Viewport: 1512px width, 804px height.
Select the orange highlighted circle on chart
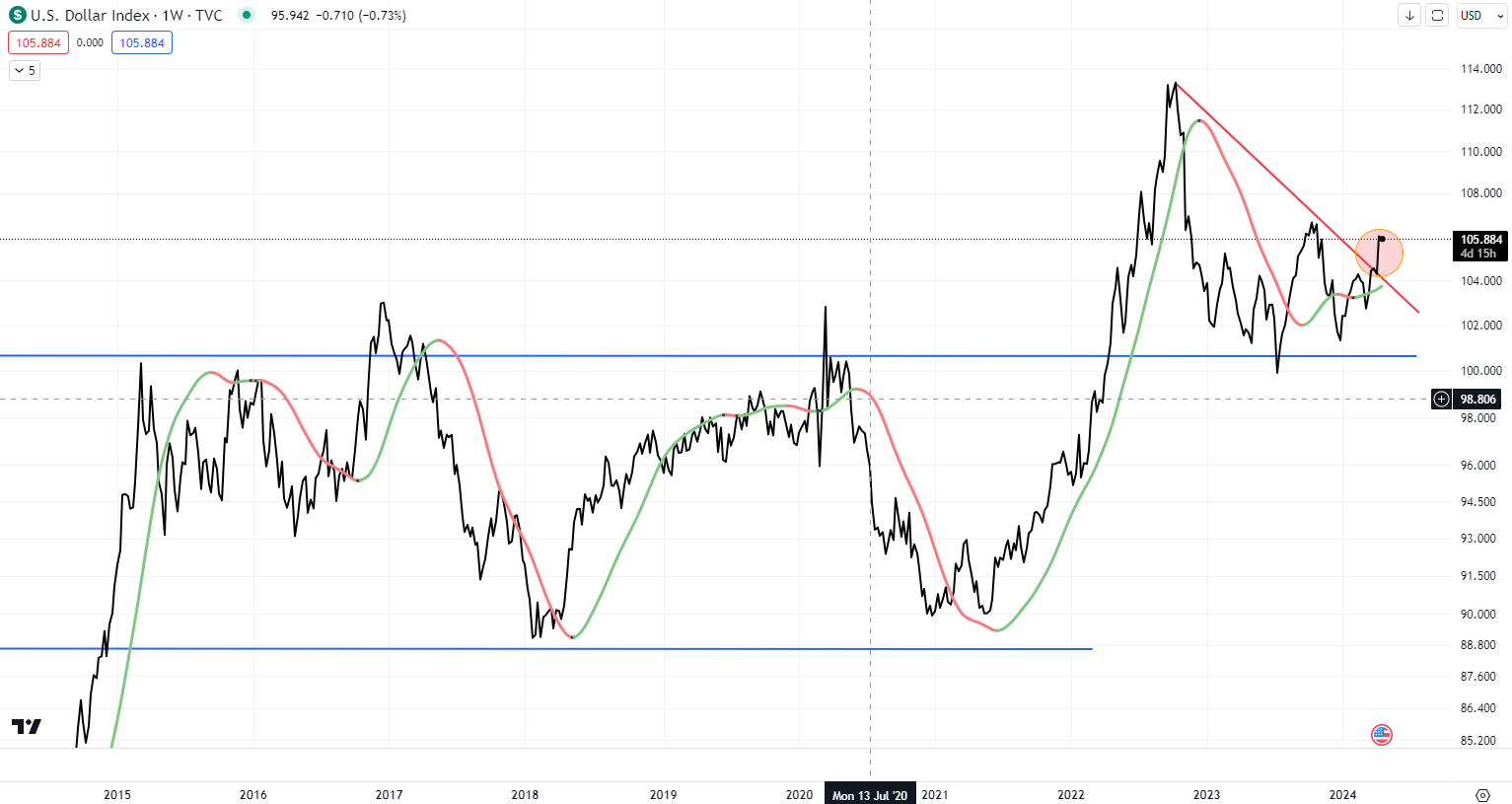(x=1379, y=254)
